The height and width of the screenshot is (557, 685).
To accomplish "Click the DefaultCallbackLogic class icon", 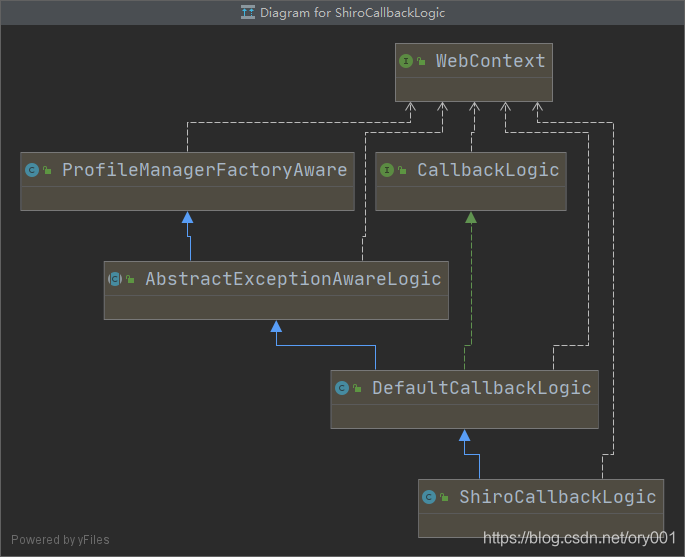I will click(342, 388).
